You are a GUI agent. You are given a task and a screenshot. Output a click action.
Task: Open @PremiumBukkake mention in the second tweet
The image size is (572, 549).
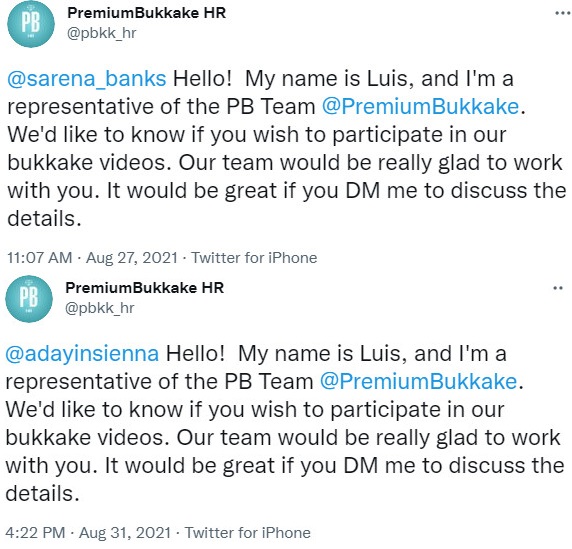pyautogui.click(x=418, y=382)
